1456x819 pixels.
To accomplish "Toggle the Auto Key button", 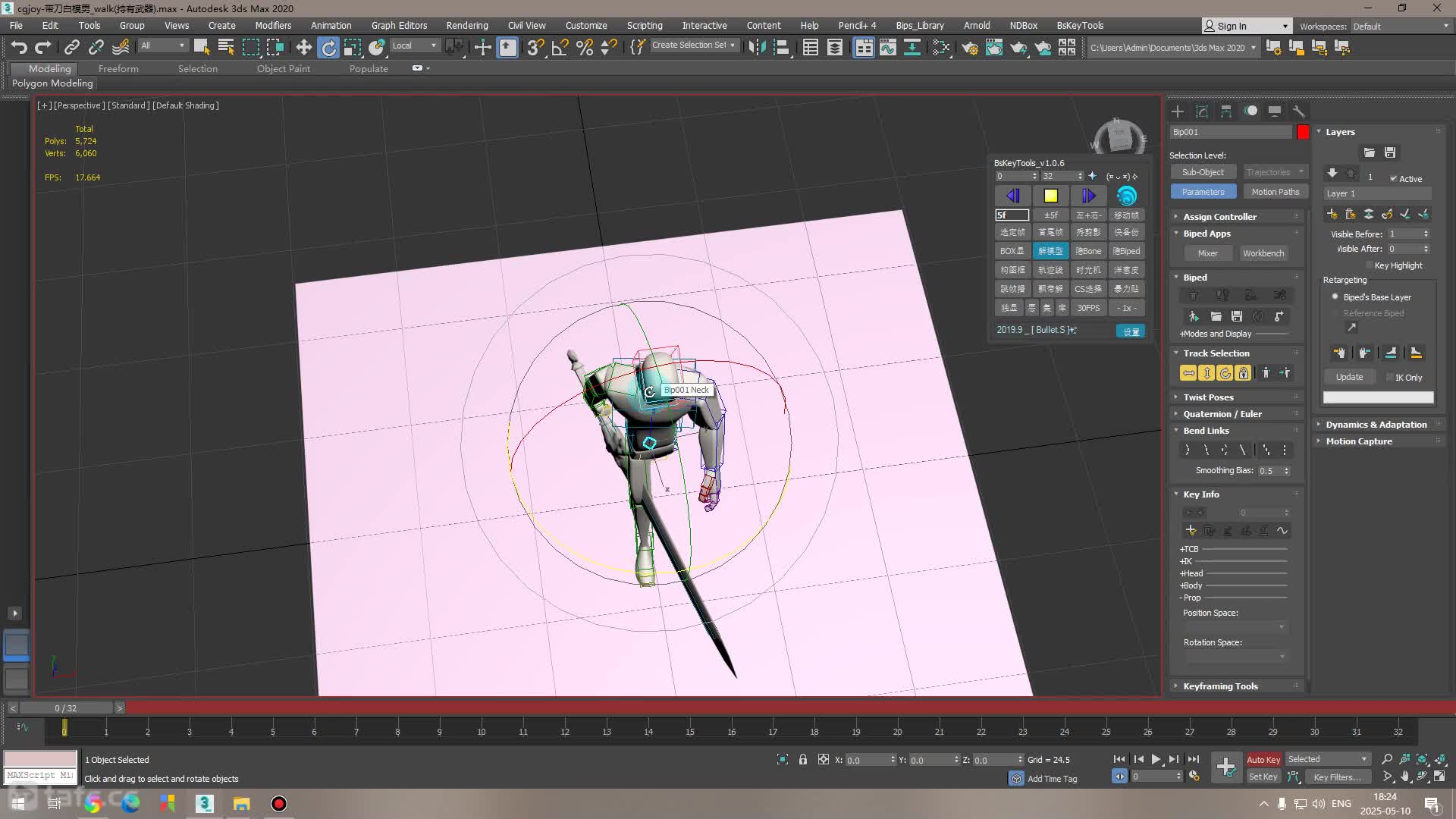I will click(1263, 760).
